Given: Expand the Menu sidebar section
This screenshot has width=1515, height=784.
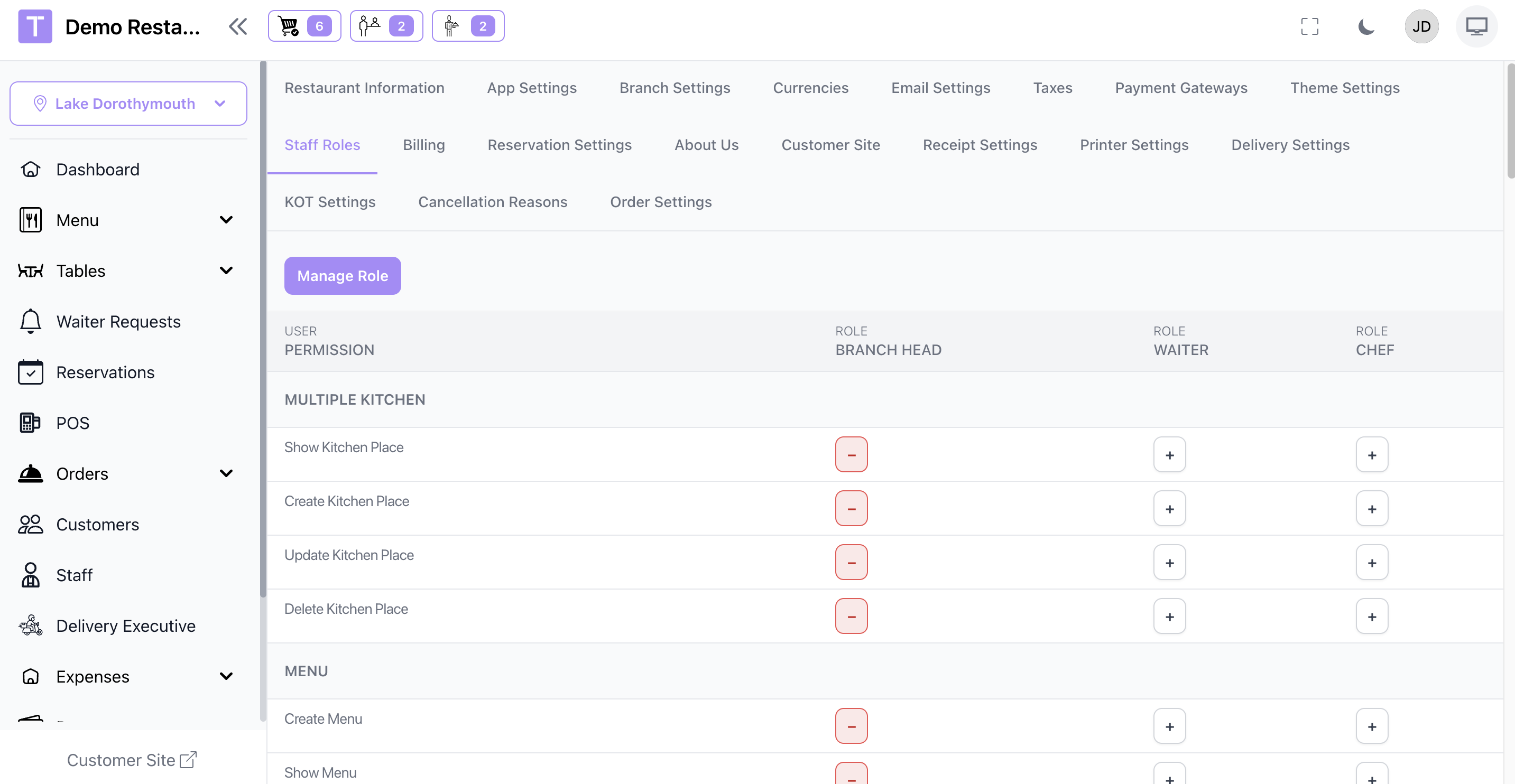Looking at the screenshot, I should pyautogui.click(x=226, y=220).
